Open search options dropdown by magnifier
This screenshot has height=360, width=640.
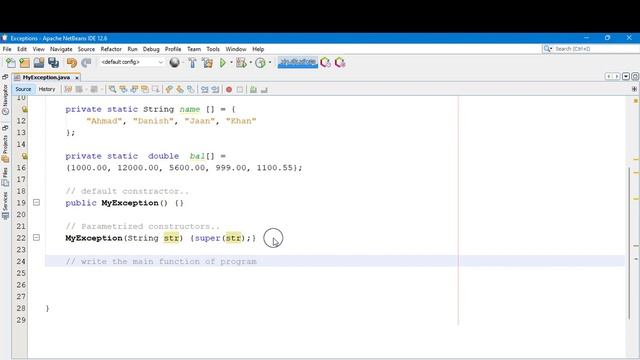[x=548, y=49]
